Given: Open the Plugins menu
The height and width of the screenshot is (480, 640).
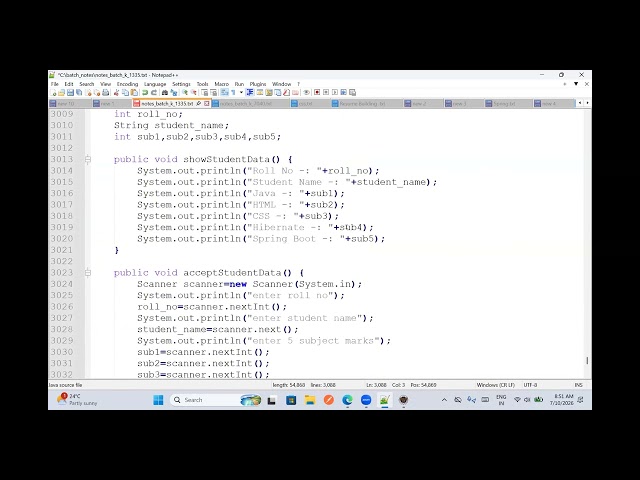Looking at the screenshot, I should (258, 84).
